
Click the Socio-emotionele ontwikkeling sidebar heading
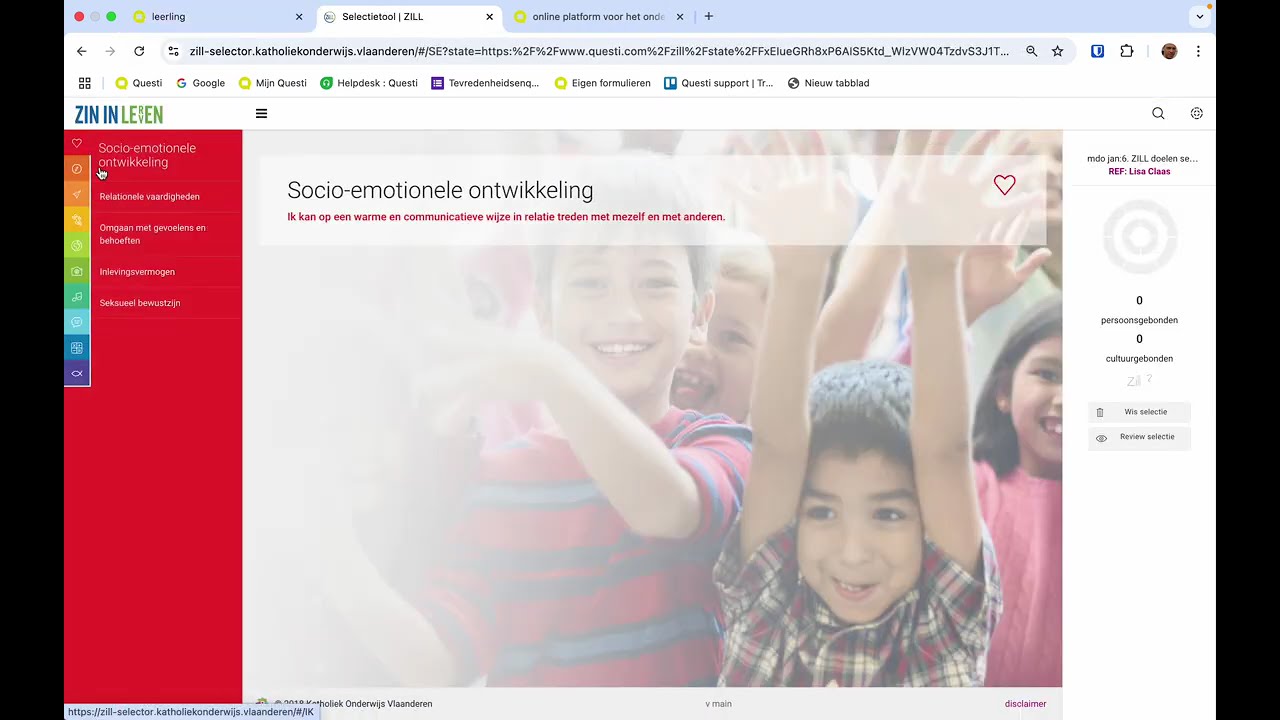[x=147, y=155]
